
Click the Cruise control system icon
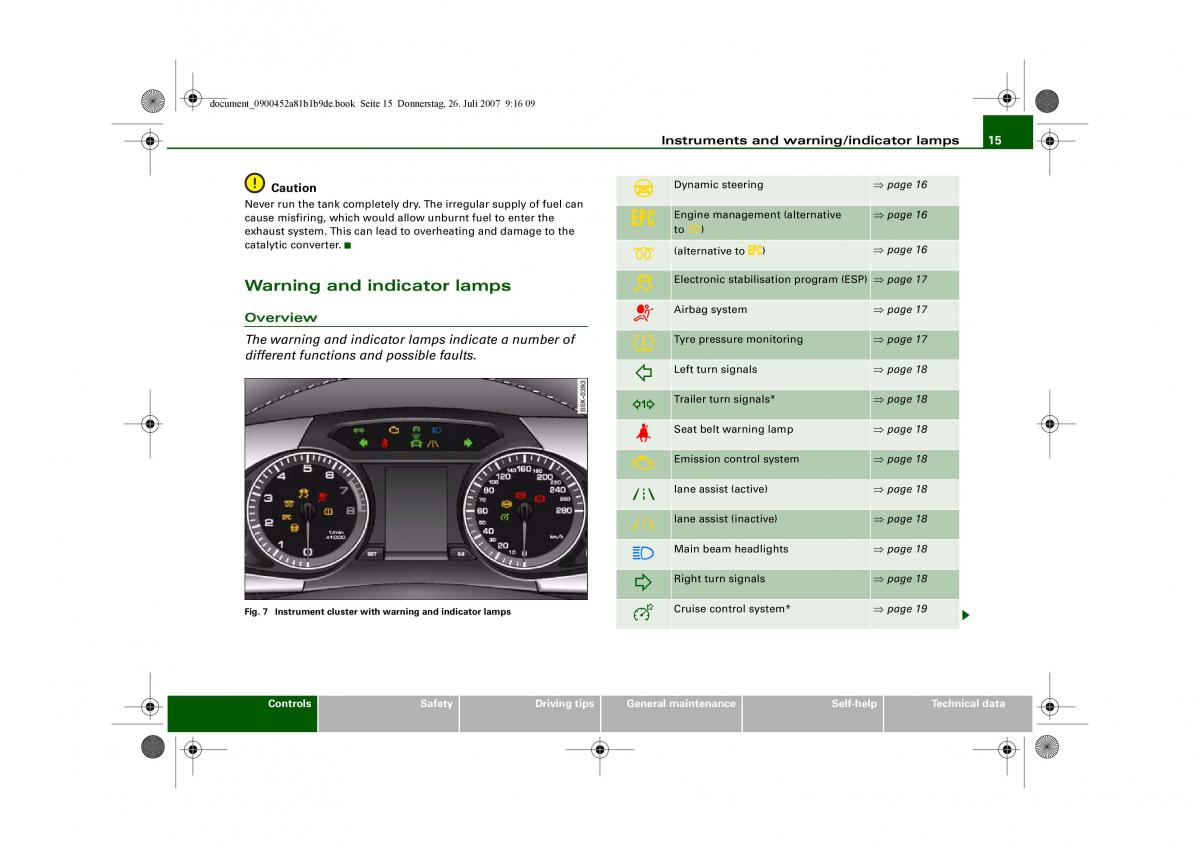coord(643,613)
